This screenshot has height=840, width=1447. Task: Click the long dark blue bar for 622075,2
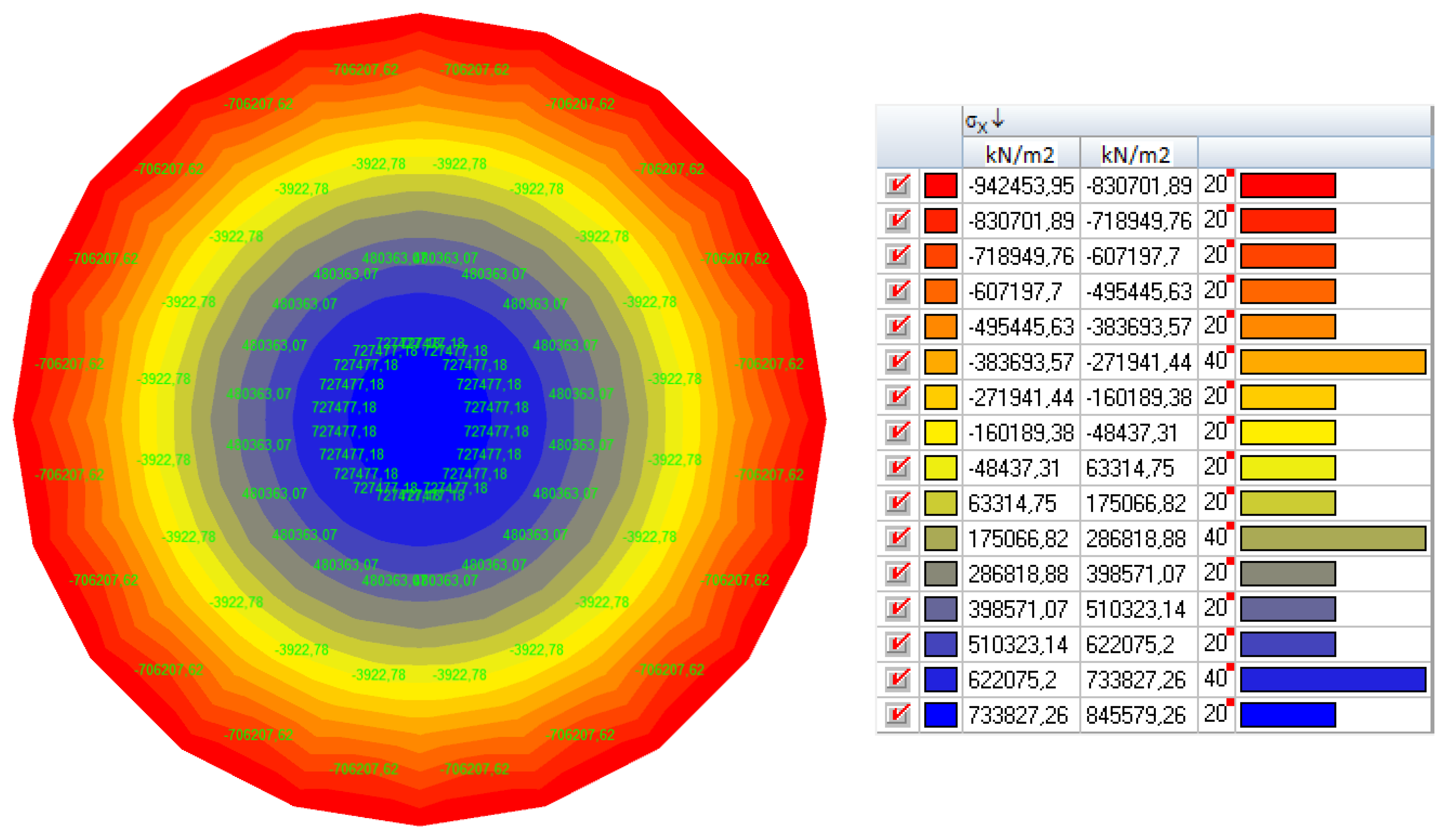click(1333, 679)
